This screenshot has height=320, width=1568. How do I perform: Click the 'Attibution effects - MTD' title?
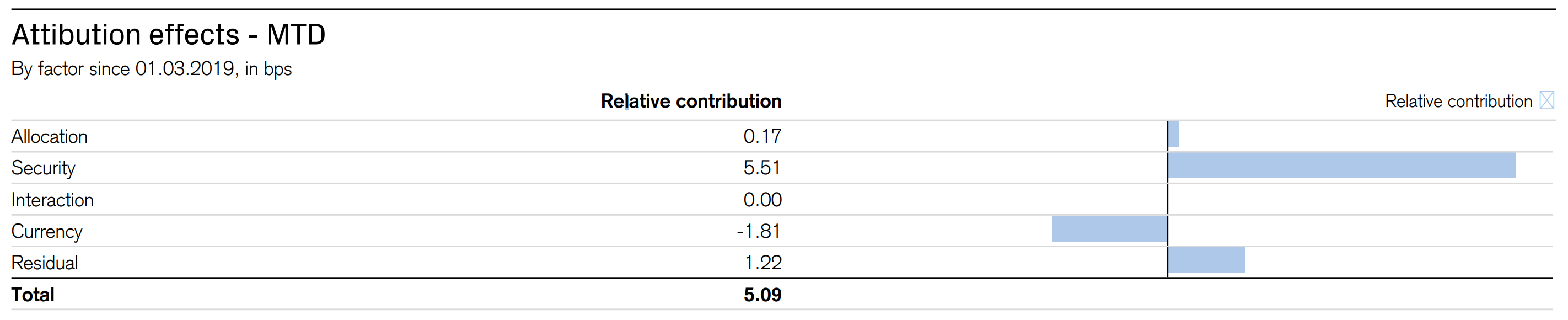click(169, 35)
